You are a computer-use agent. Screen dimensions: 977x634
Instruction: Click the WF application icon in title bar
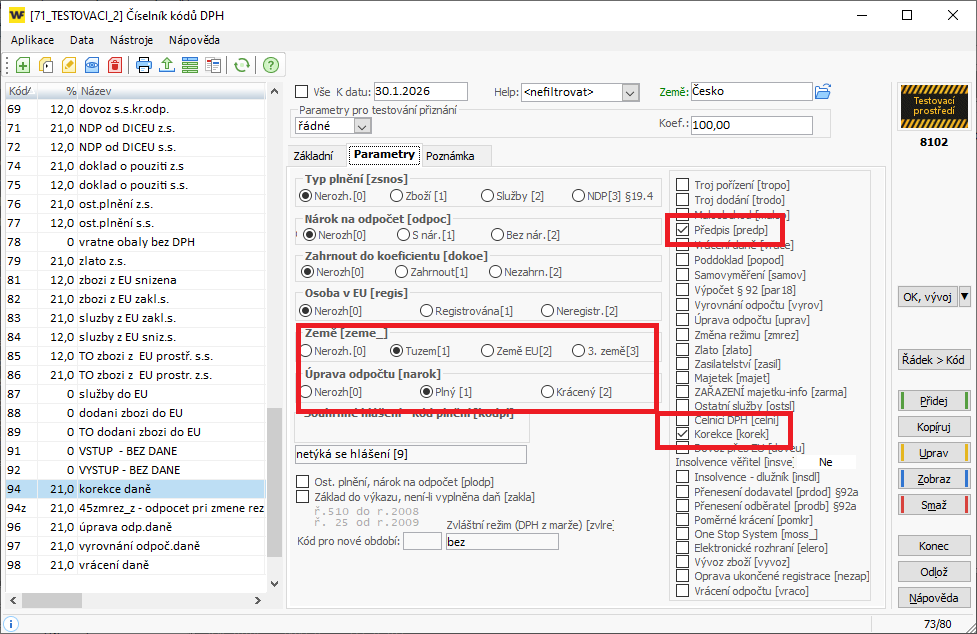17,15
